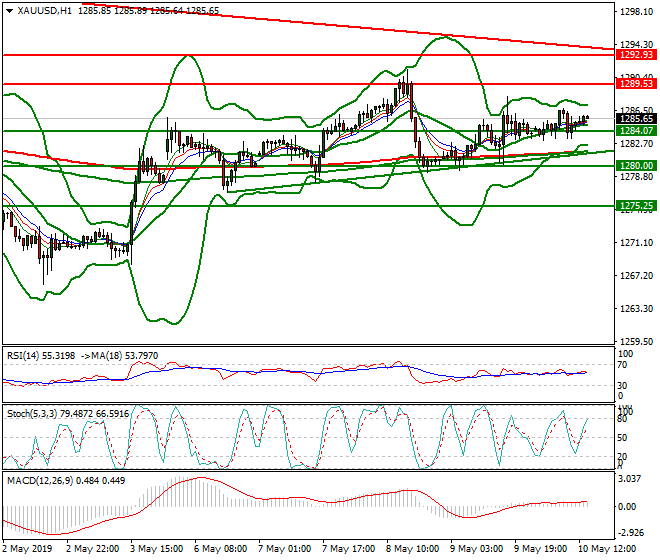Select the 1280.00 green price label
This screenshot has height=560, width=660.
click(636, 166)
